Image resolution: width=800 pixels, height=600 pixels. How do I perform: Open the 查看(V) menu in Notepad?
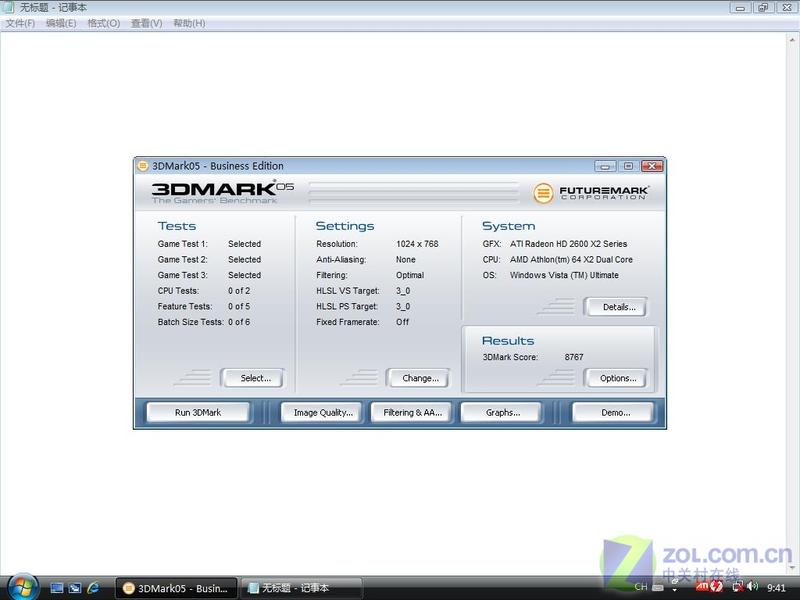pyautogui.click(x=146, y=23)
